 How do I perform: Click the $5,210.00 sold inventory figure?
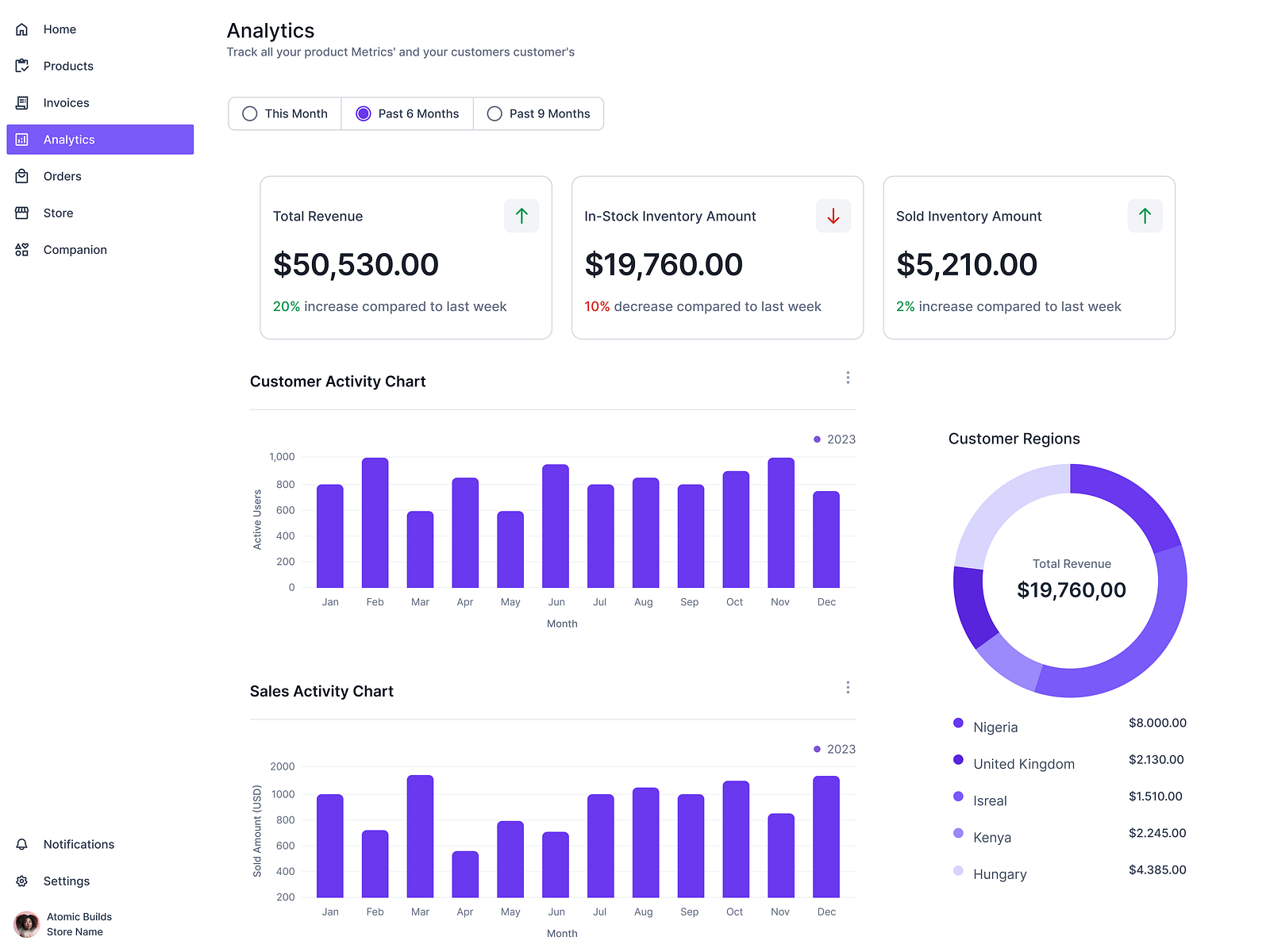[967, 264]
